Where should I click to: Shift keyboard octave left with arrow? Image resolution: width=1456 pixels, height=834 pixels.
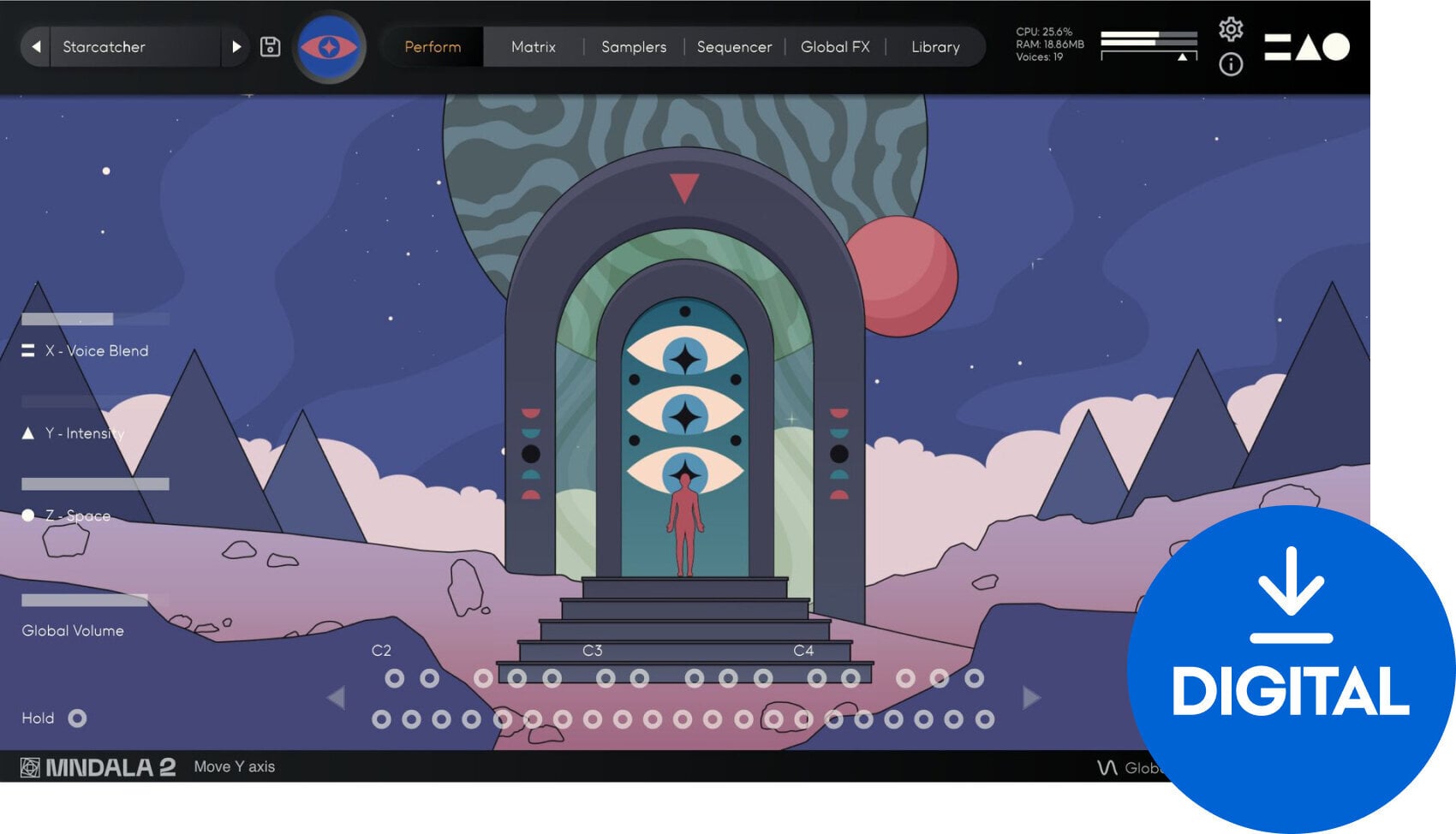pyautogui.click(x=337, y=698)
